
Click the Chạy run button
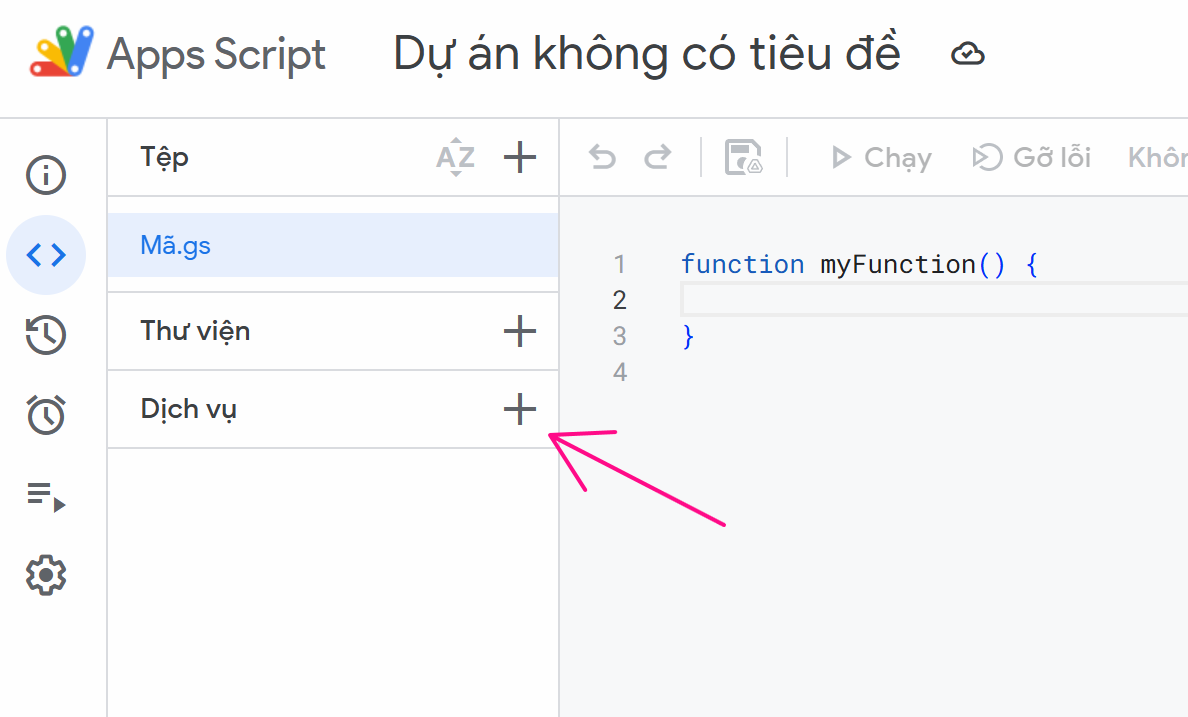pos(881,158)
